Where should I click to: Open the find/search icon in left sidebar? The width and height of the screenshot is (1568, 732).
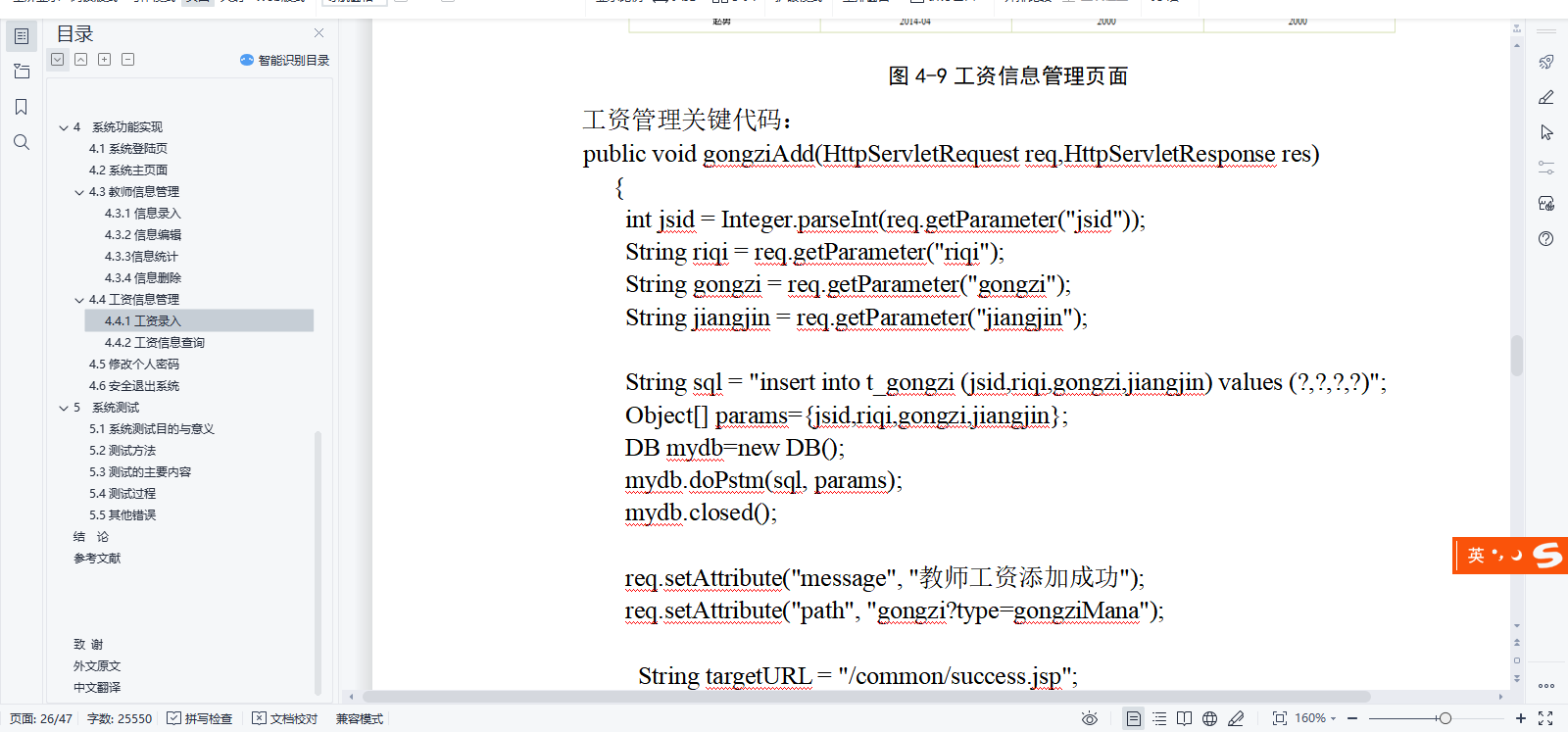pyautogui.click(x=22, y=142)
